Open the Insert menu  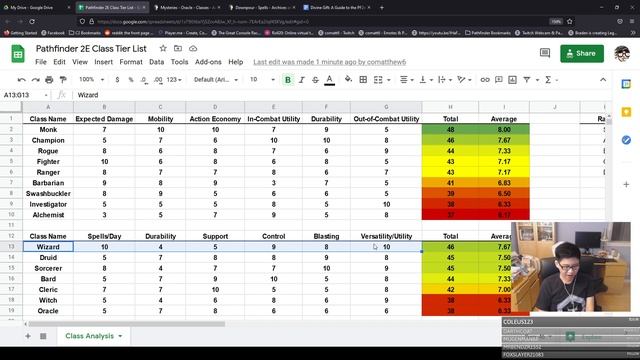(103, 62)
